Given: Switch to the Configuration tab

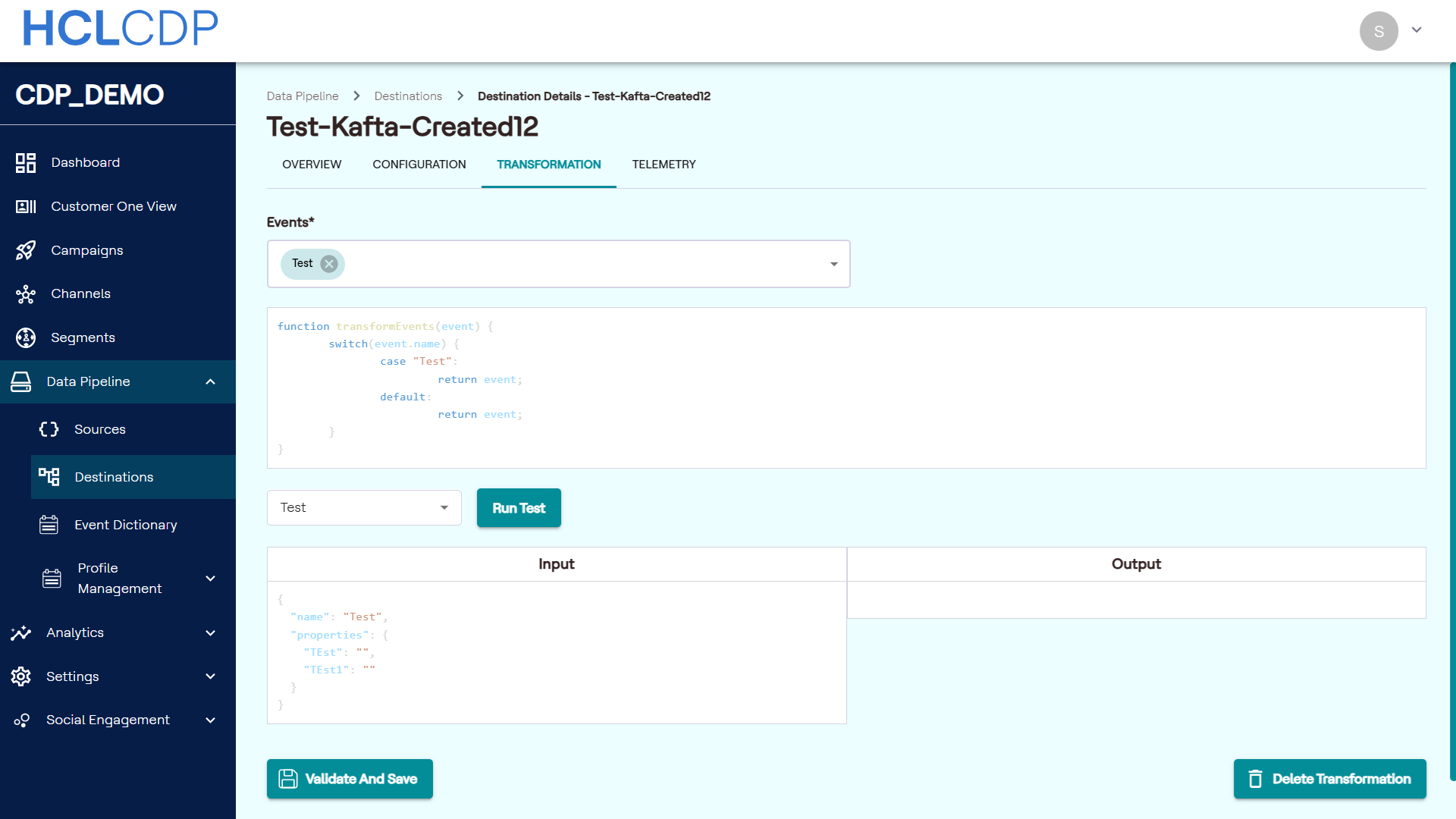Looking at the screenshot, I should click(419, 165).
